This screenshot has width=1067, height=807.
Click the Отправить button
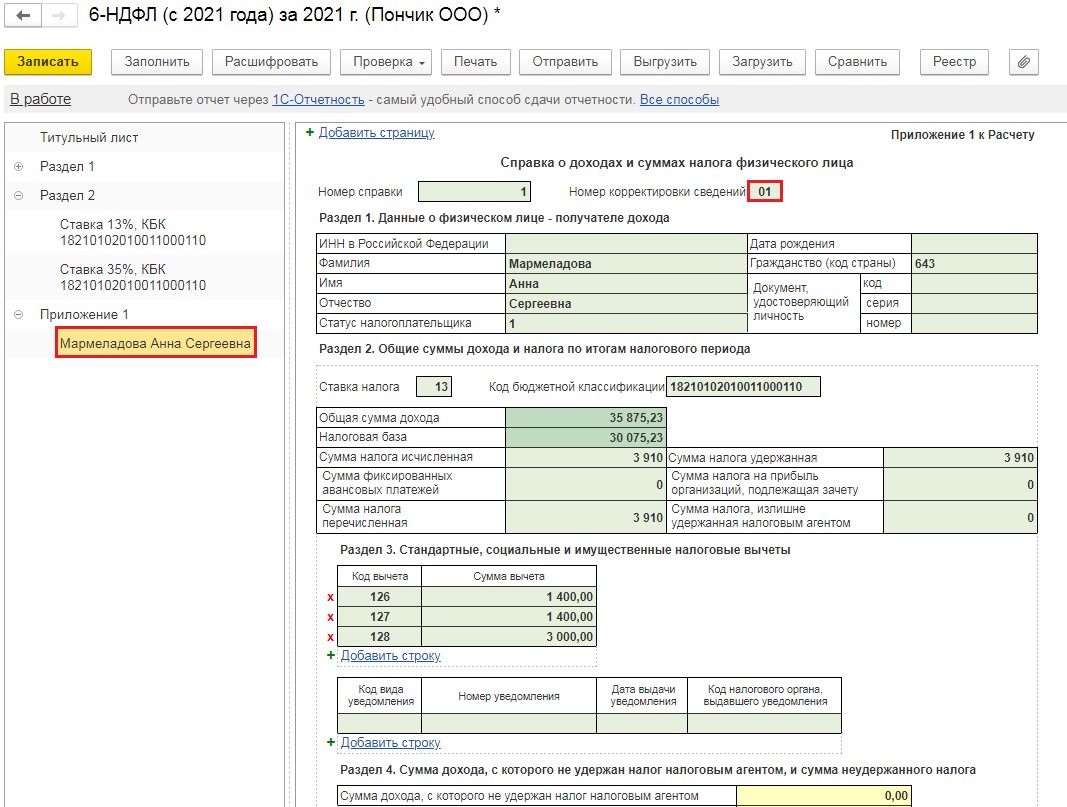565,62
